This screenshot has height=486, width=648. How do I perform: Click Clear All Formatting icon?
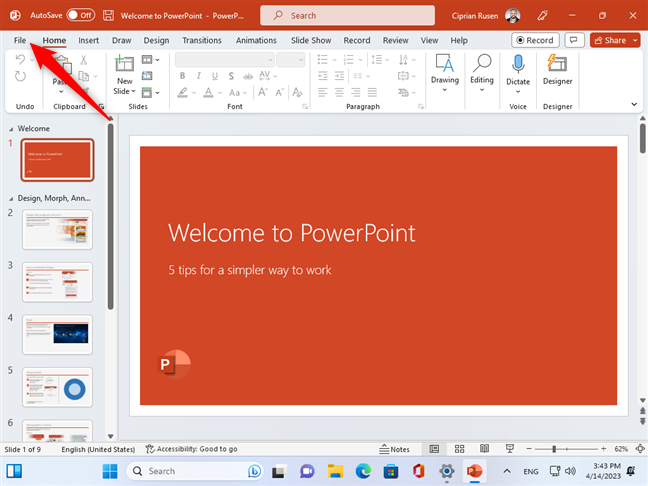click(x=297, y=92)
